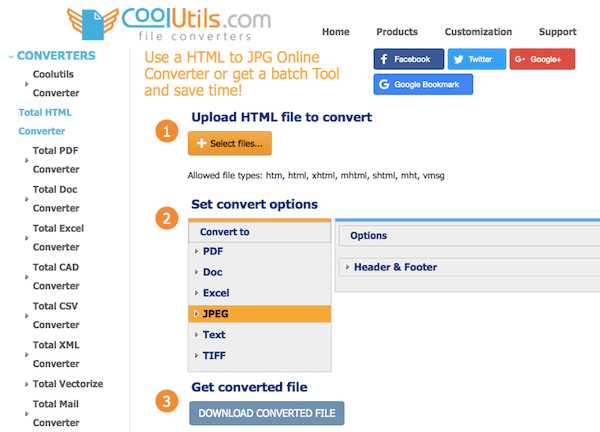Screen dimensions: 600x432
Task: Select the JPEG output format
Action: (x=259, y=314)
